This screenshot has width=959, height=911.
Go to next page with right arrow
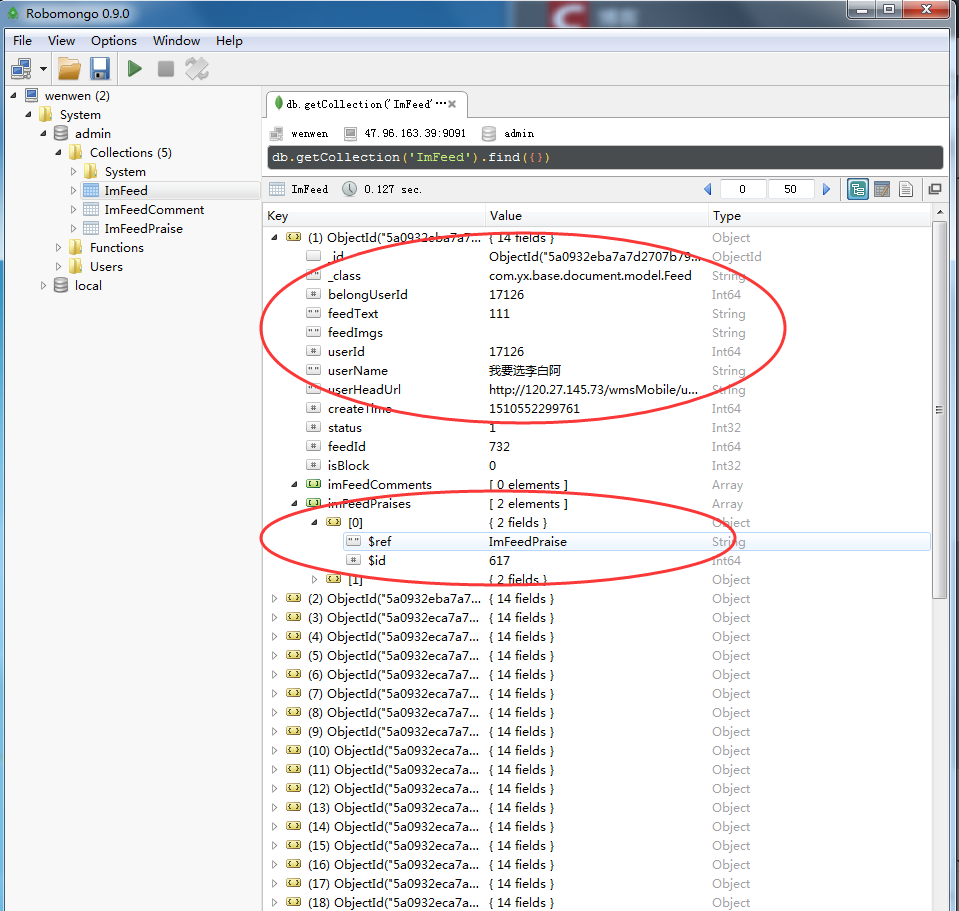coord(826,189)
